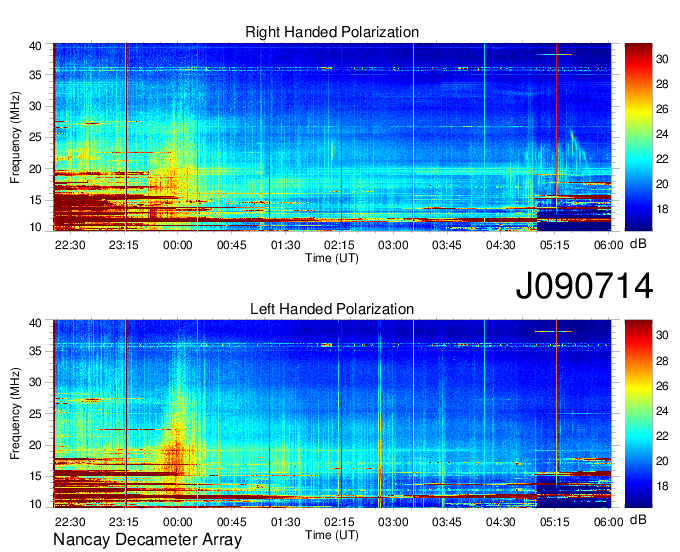Viewport: 680px width, 552px height.
Task: Click the 'Nancay Decameter Array' caption
Action: [x=147, y=539]
